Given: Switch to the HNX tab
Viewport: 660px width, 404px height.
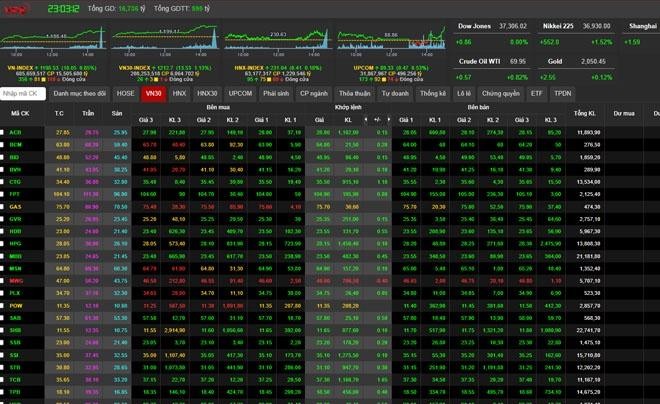Looking at the screenshot, I should 179,93.
